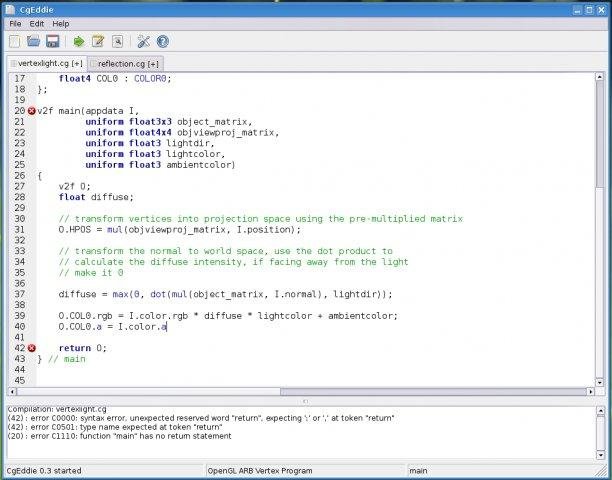Click the document search toolbar icon

point(117,41)
